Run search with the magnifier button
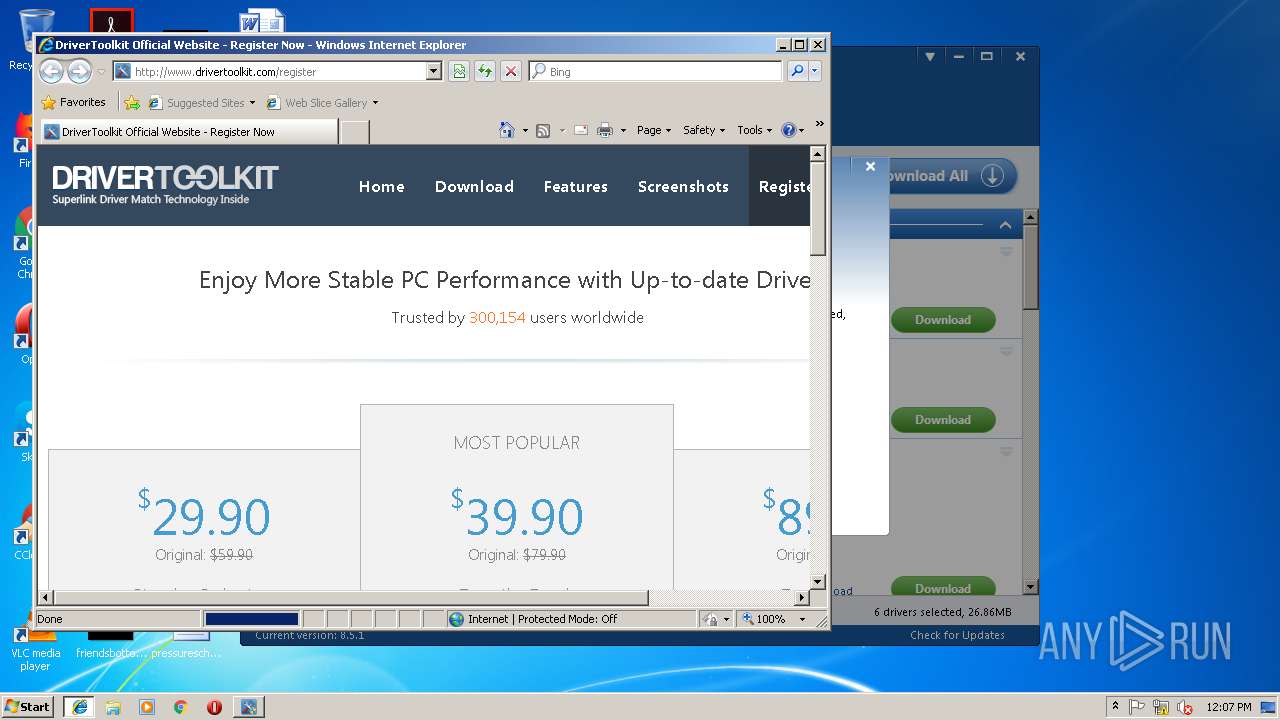This screenshot has height=720, width=1280. pyautogui.click(x=797, y=71)
